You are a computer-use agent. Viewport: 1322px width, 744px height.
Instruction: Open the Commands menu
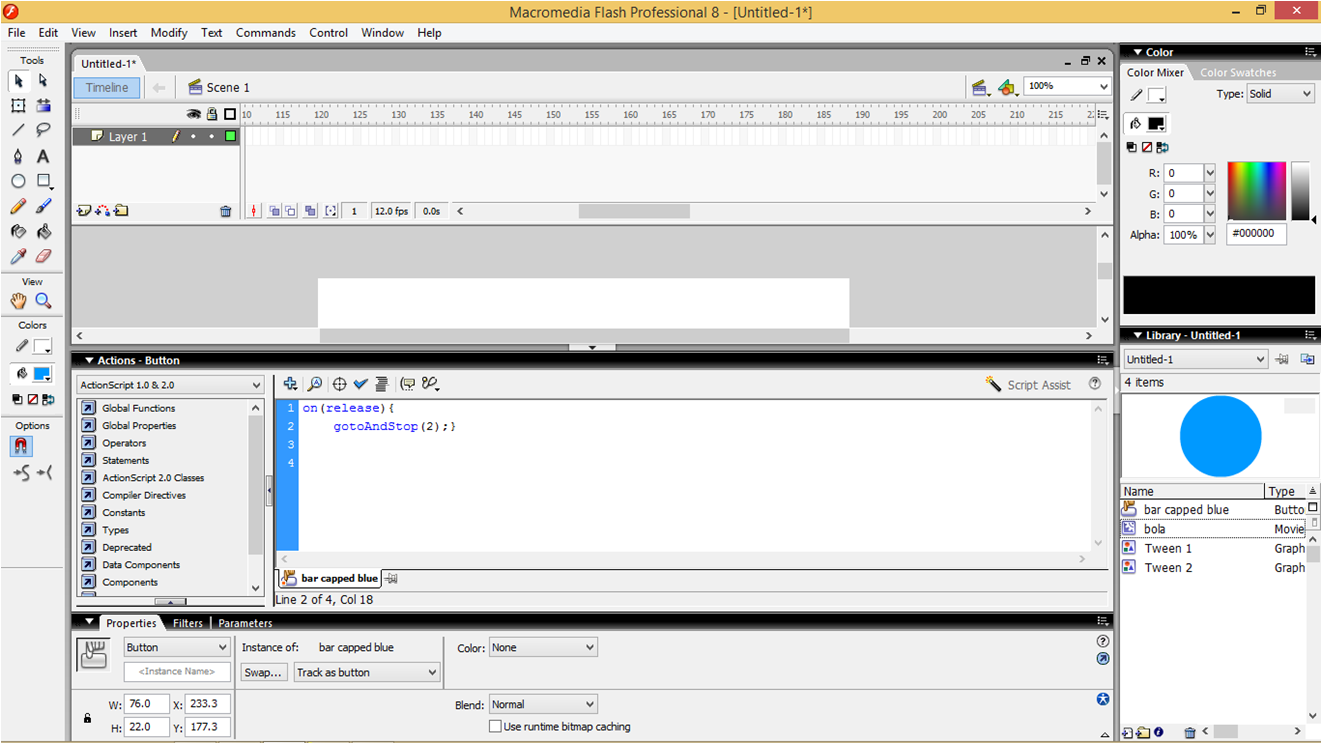click(x=266, y=33)
